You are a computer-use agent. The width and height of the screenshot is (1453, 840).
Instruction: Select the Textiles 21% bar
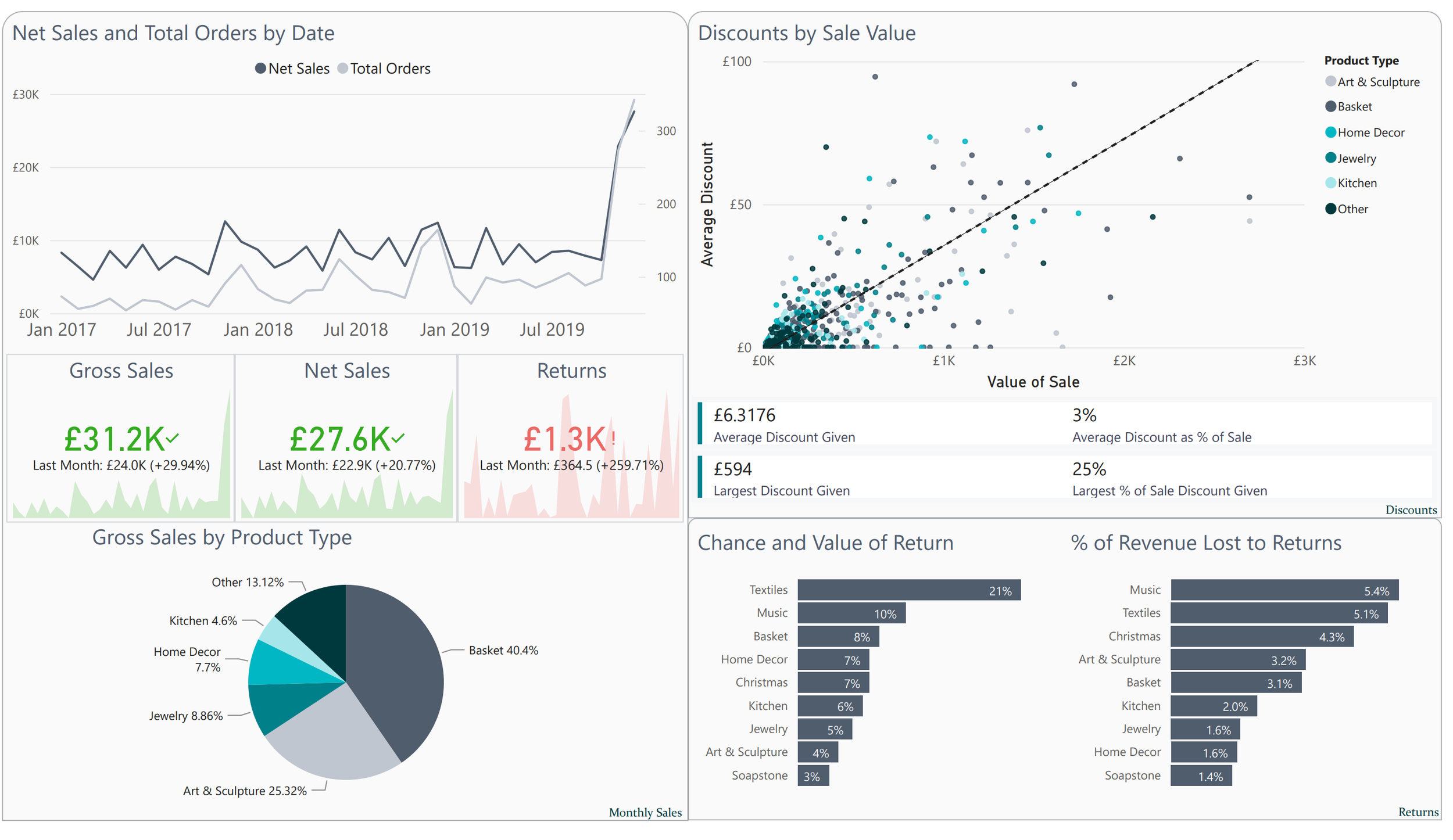click(908, 590)
